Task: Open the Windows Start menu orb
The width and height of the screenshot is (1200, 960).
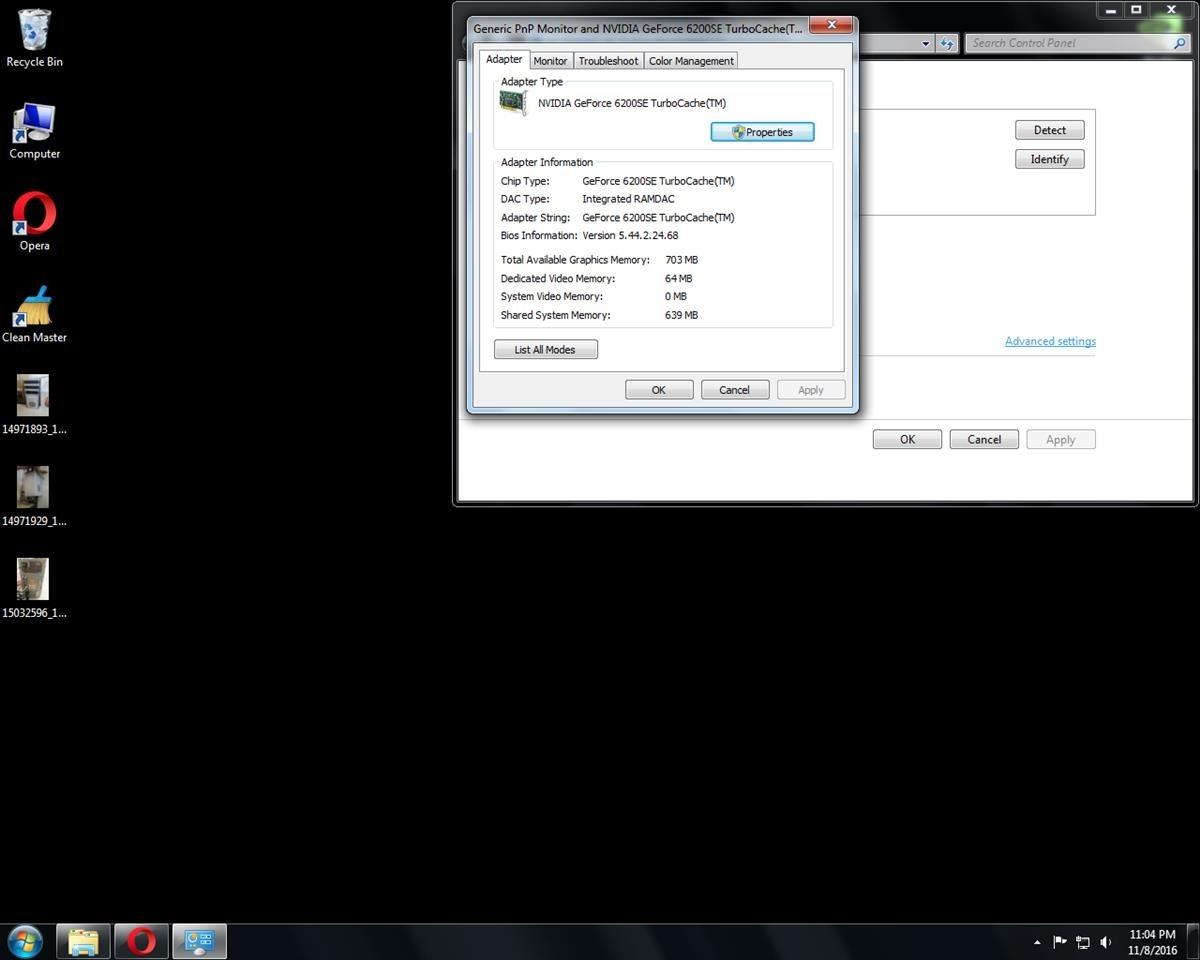Action: [25, 941]
